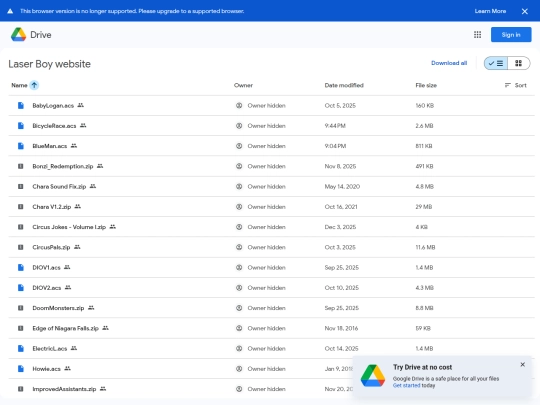Open ImprovedAssistants.zip file name
The width and height of the screenshot is (540, 405).
tap(64, 389)
